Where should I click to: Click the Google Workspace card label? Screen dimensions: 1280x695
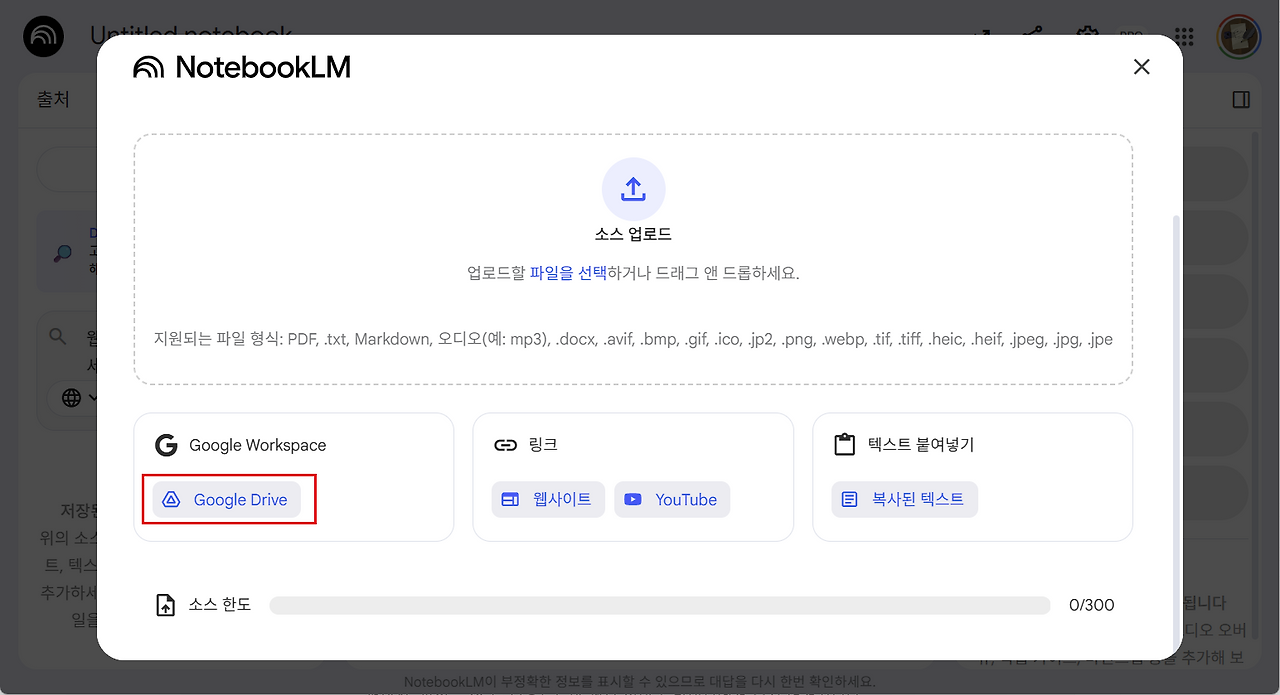(x=258, y=445)
